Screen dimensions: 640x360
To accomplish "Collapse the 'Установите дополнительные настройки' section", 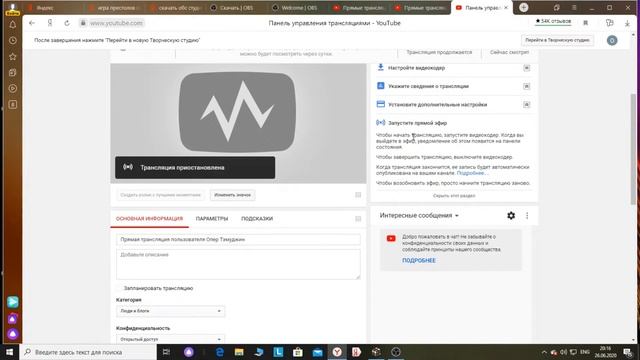I will coord(527,104).
